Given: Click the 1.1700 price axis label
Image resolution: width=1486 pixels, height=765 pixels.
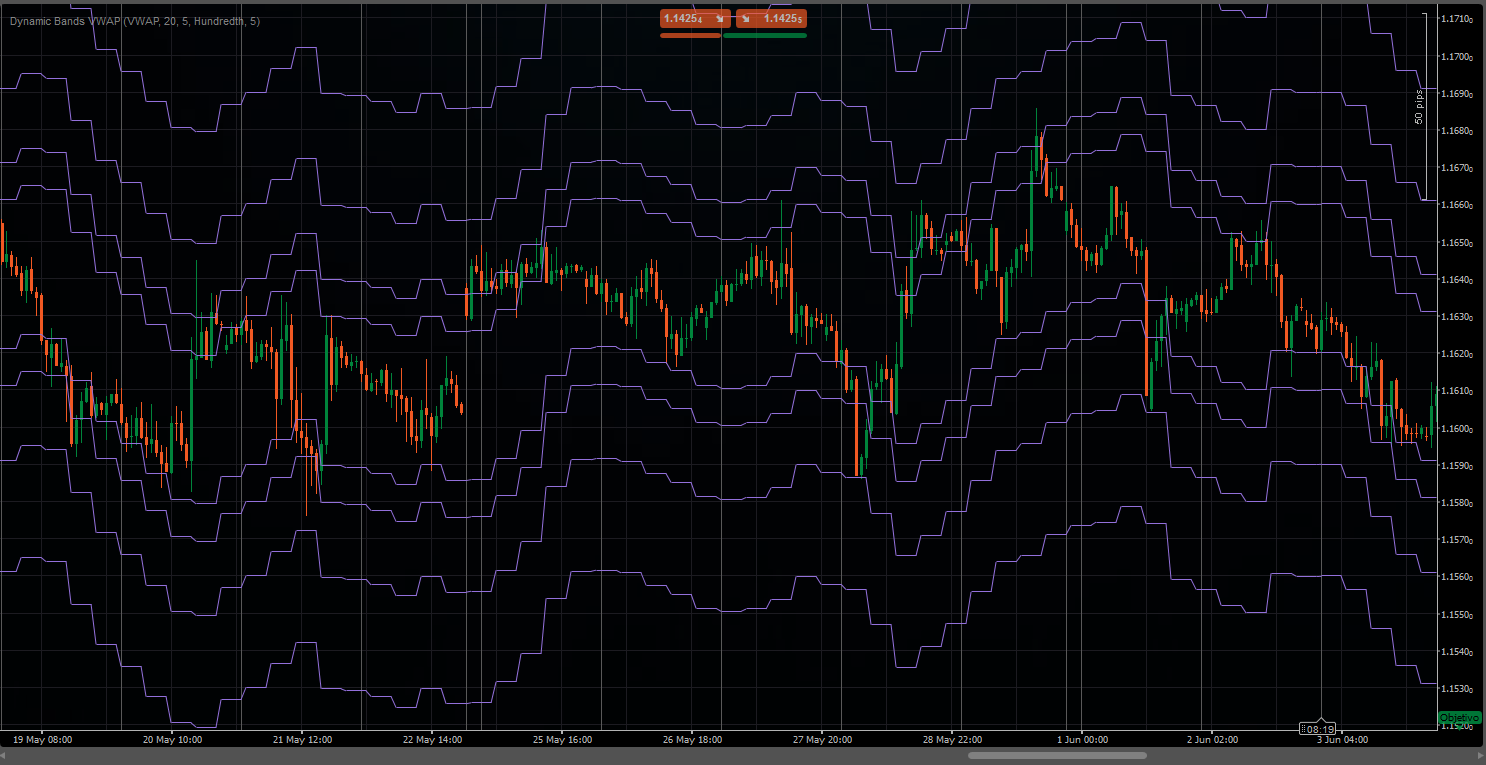Looking at the screenshot, I should tap(1457, 57).
